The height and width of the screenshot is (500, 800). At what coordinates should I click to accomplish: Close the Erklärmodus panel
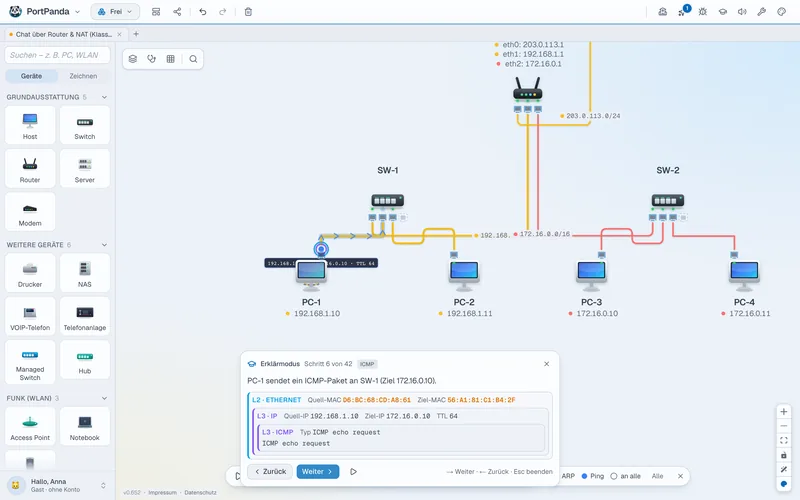[546, 364]
